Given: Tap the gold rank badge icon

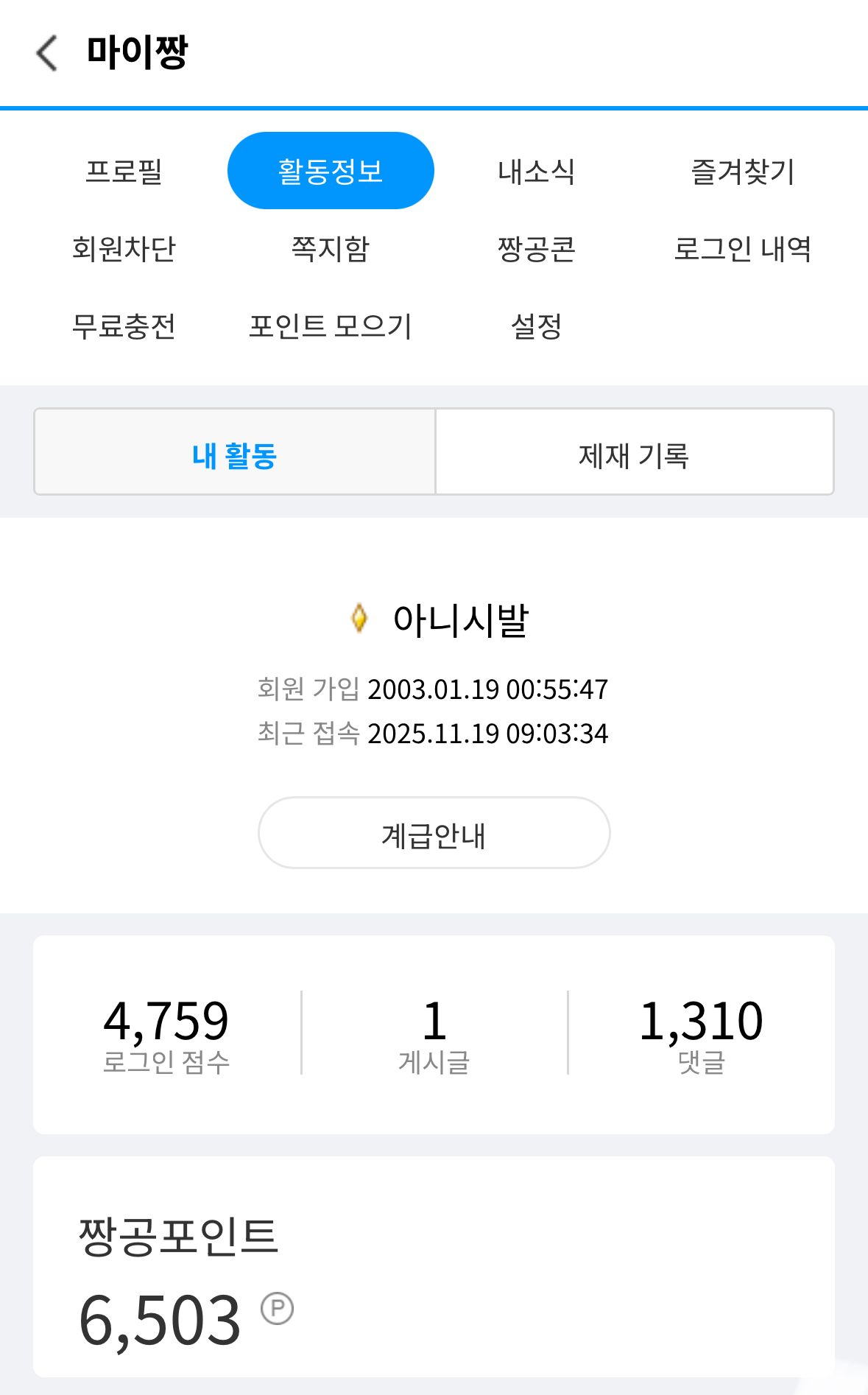Looking at the screenshot, I should click(359, 618).
